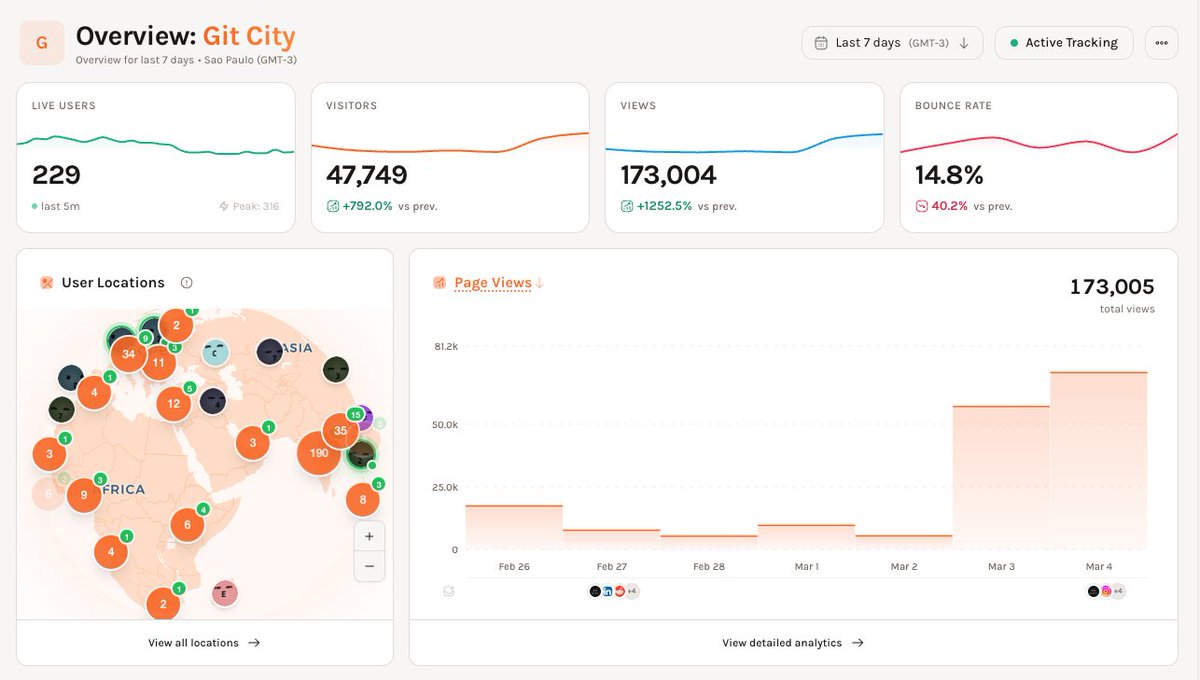The image size is (1200, 680).
Task: Click the green 15 badge on map
Action: click(x=354, y=414)
